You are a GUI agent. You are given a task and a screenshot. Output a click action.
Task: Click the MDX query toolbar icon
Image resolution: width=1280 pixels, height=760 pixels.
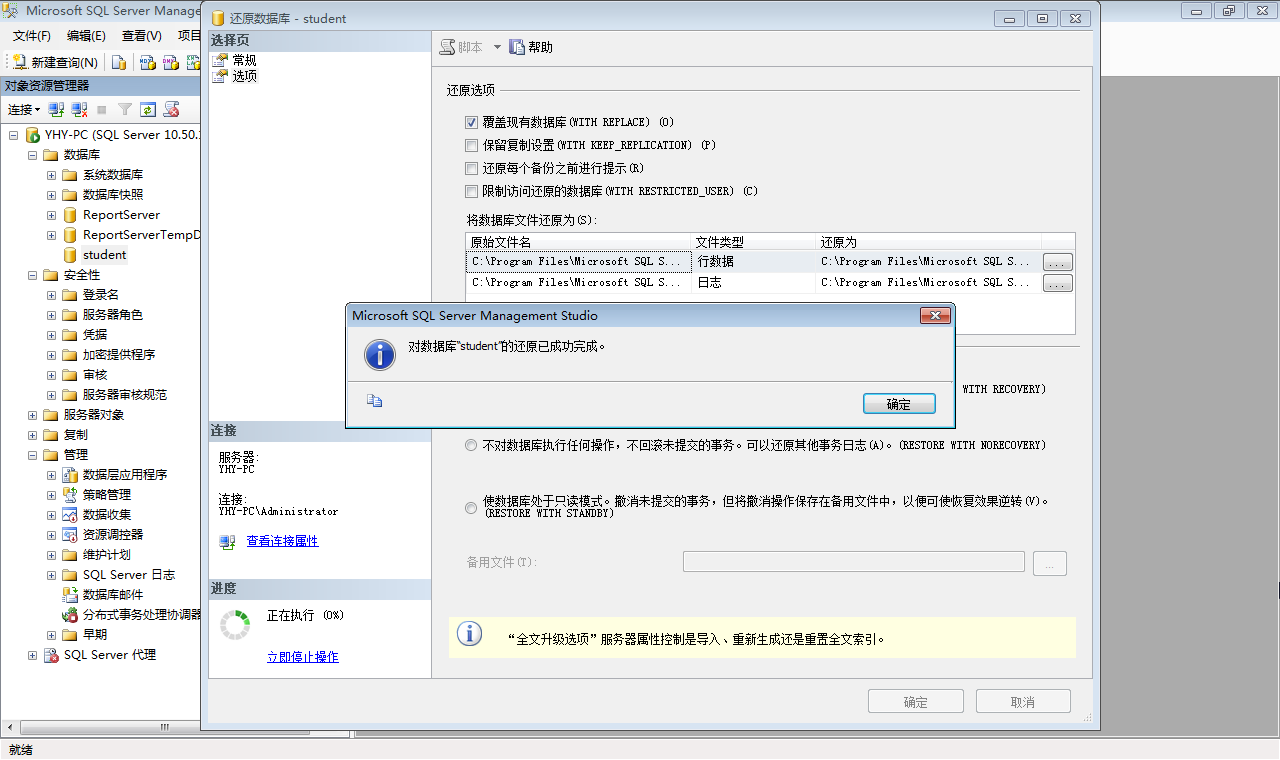[x=147, y=62]
